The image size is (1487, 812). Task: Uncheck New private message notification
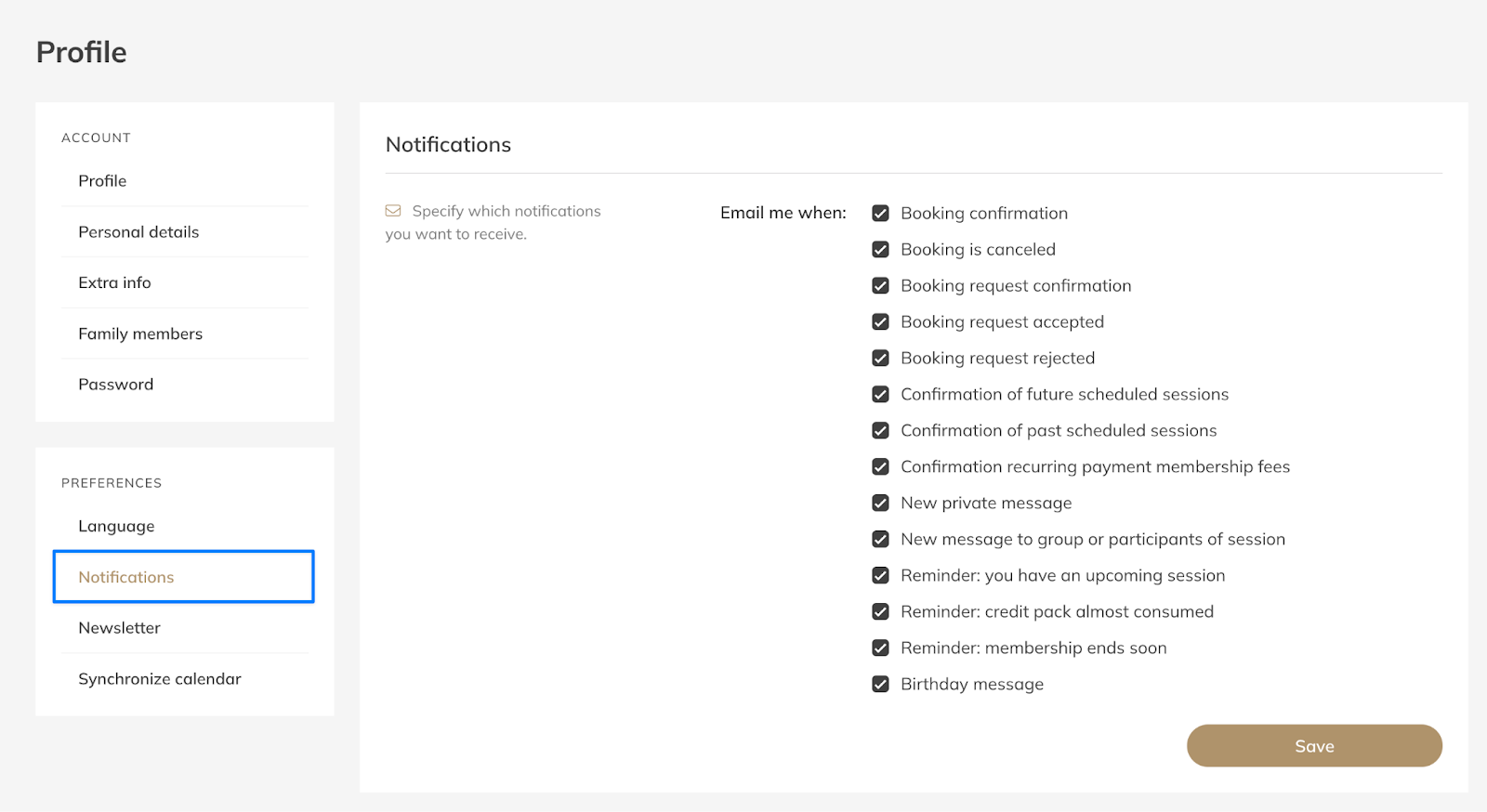(880, 504)
